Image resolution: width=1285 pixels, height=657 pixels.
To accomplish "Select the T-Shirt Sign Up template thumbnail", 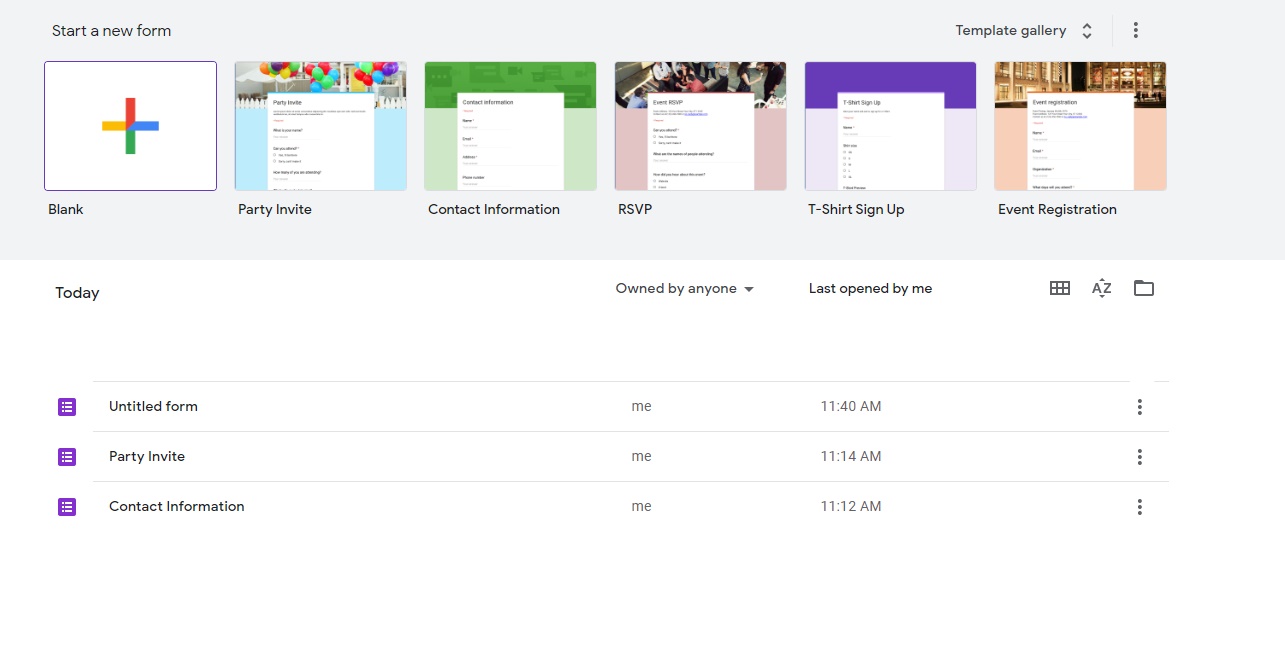I will [890, 126].
